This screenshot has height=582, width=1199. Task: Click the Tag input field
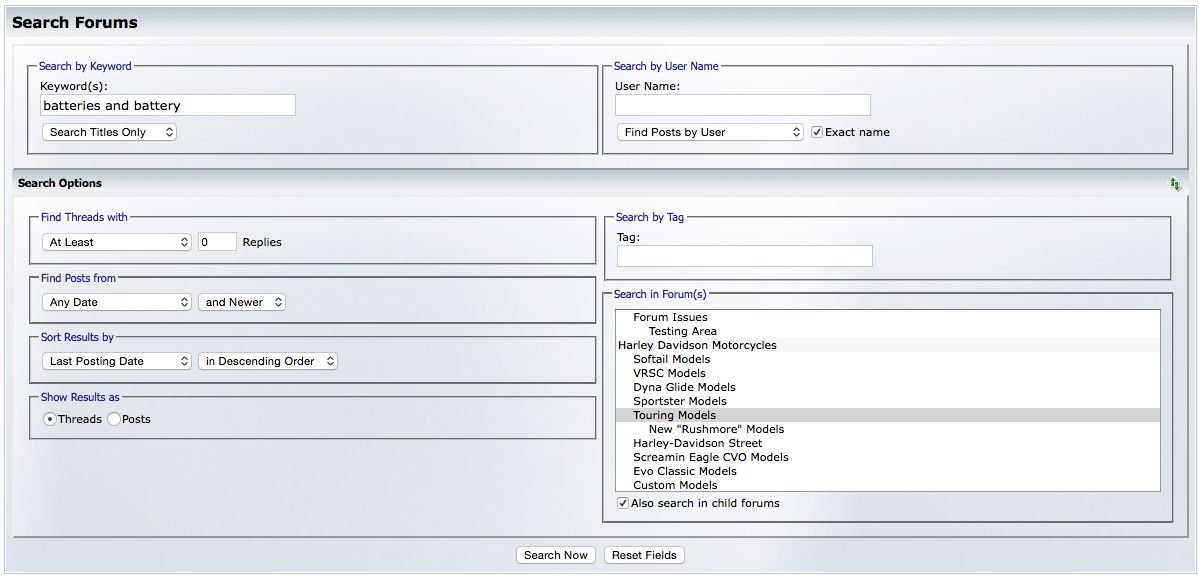[x=744, y=256]
